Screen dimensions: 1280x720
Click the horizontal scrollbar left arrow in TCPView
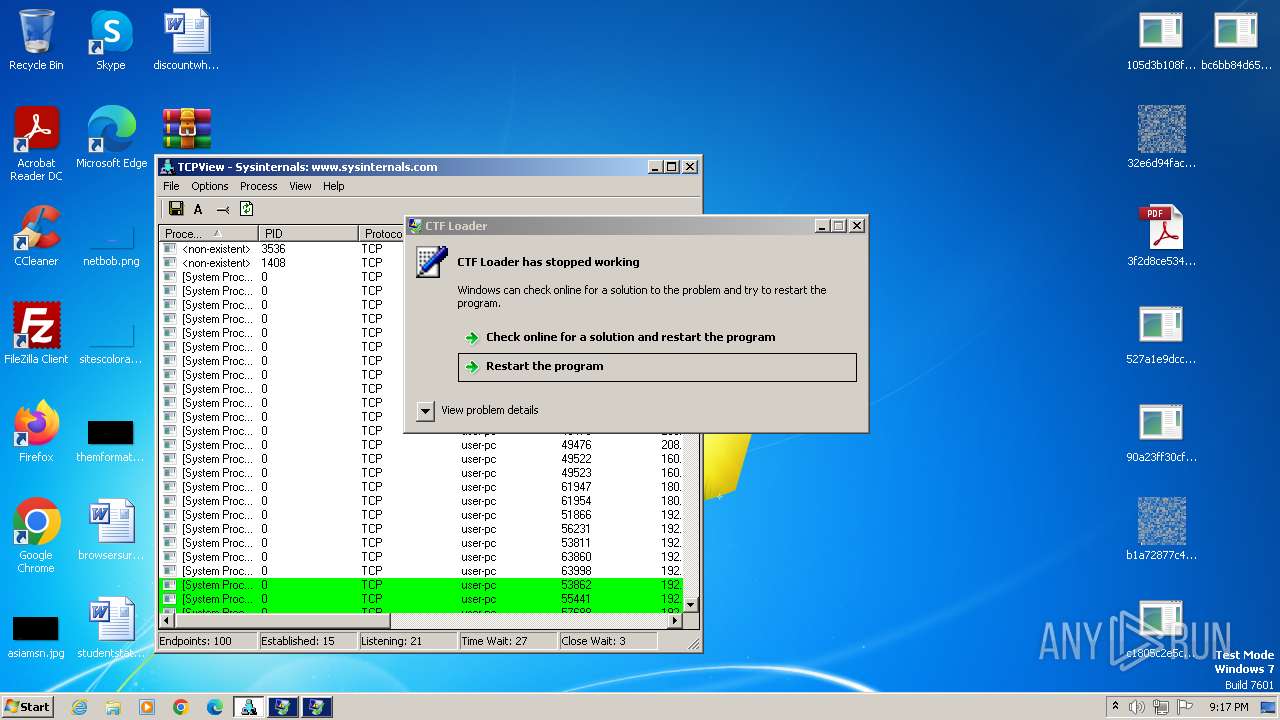coord(166,620)
